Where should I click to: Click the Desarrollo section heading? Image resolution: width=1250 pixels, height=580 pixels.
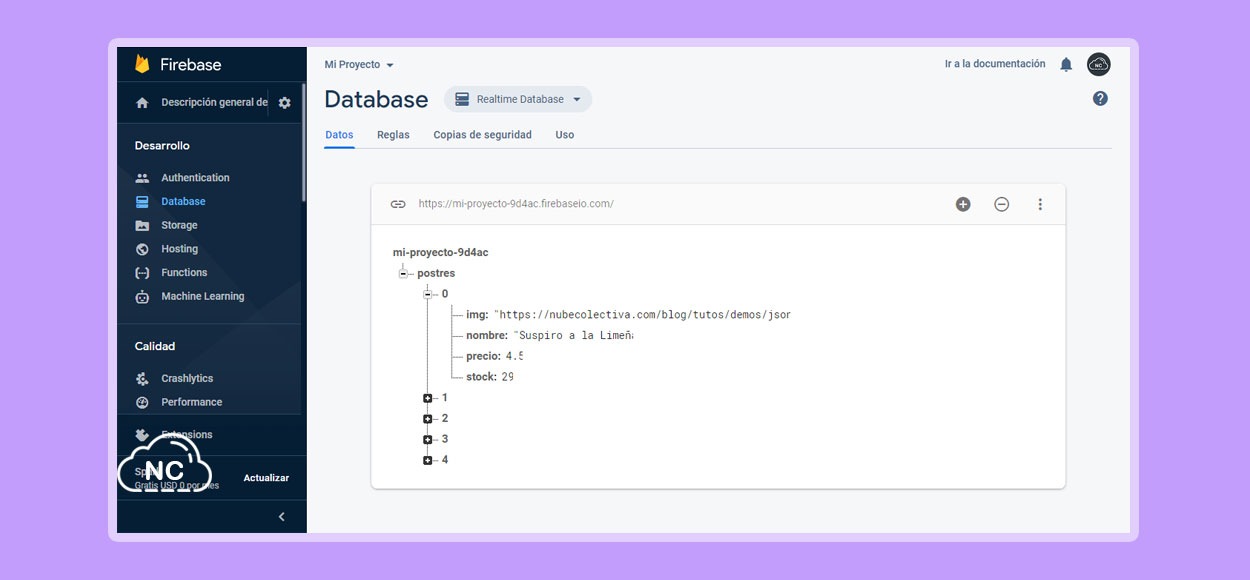tap(162, 146)
